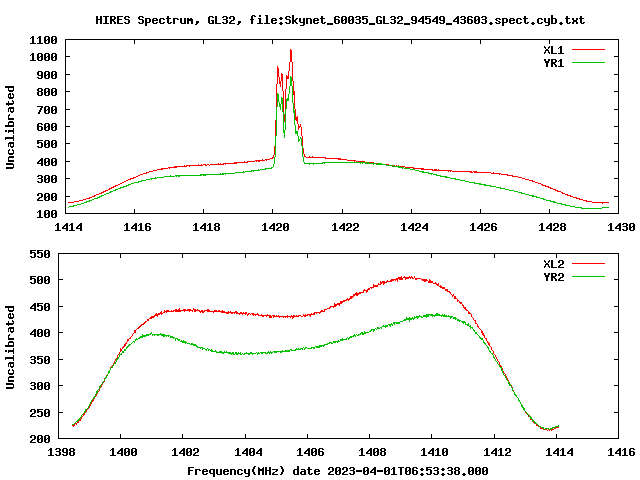Click the 1100 y-axis tick label

43,40
